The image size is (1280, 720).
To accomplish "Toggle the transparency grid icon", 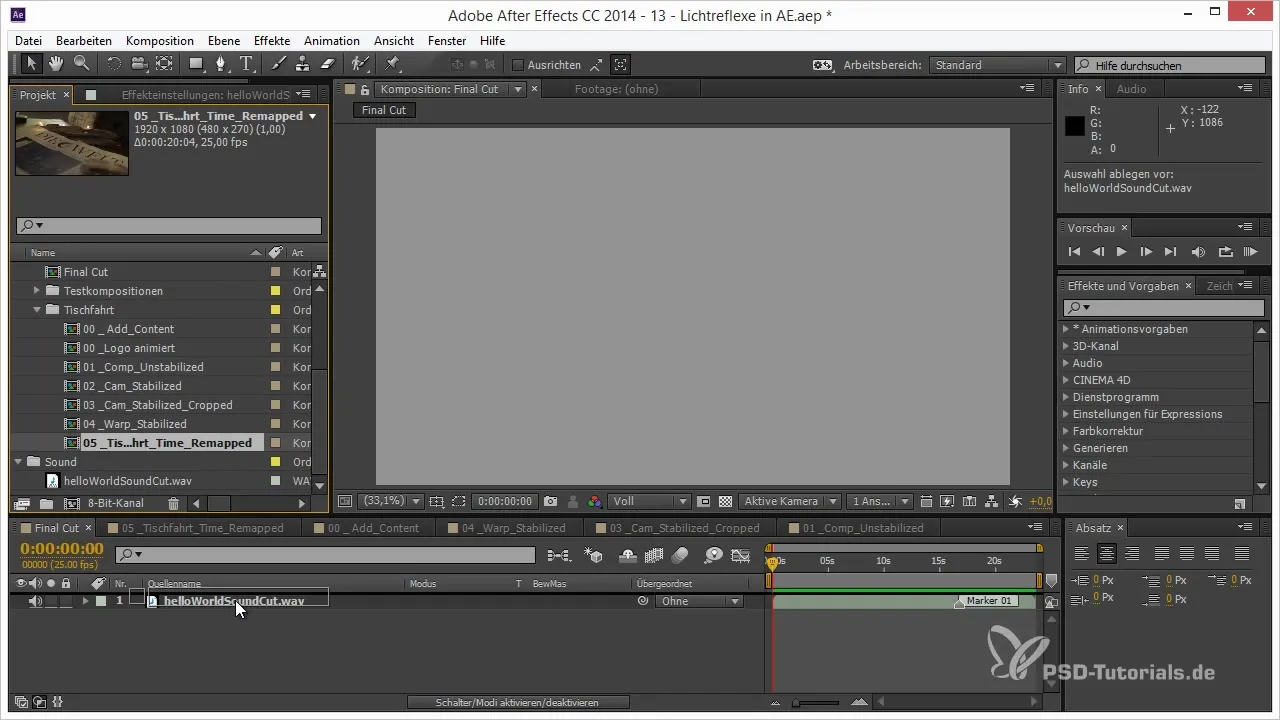I will 725,501.
